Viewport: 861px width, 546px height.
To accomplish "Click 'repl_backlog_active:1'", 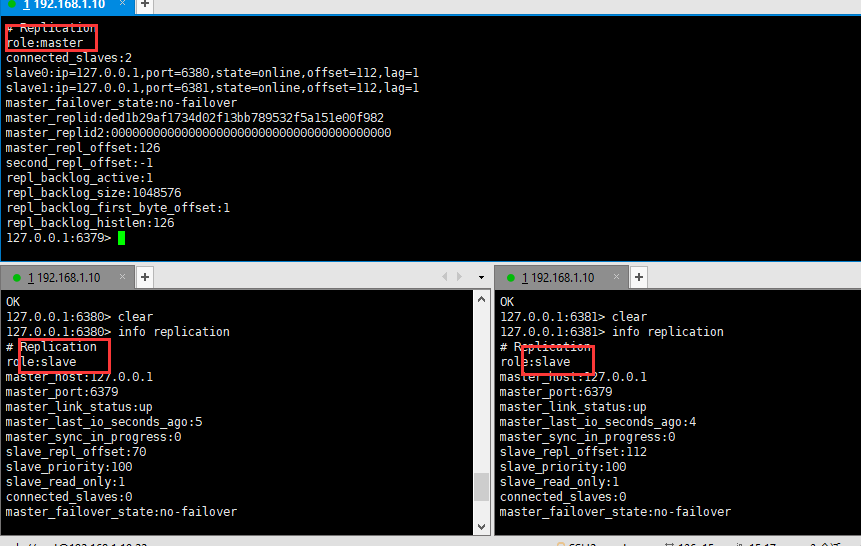I will point(80,178).
